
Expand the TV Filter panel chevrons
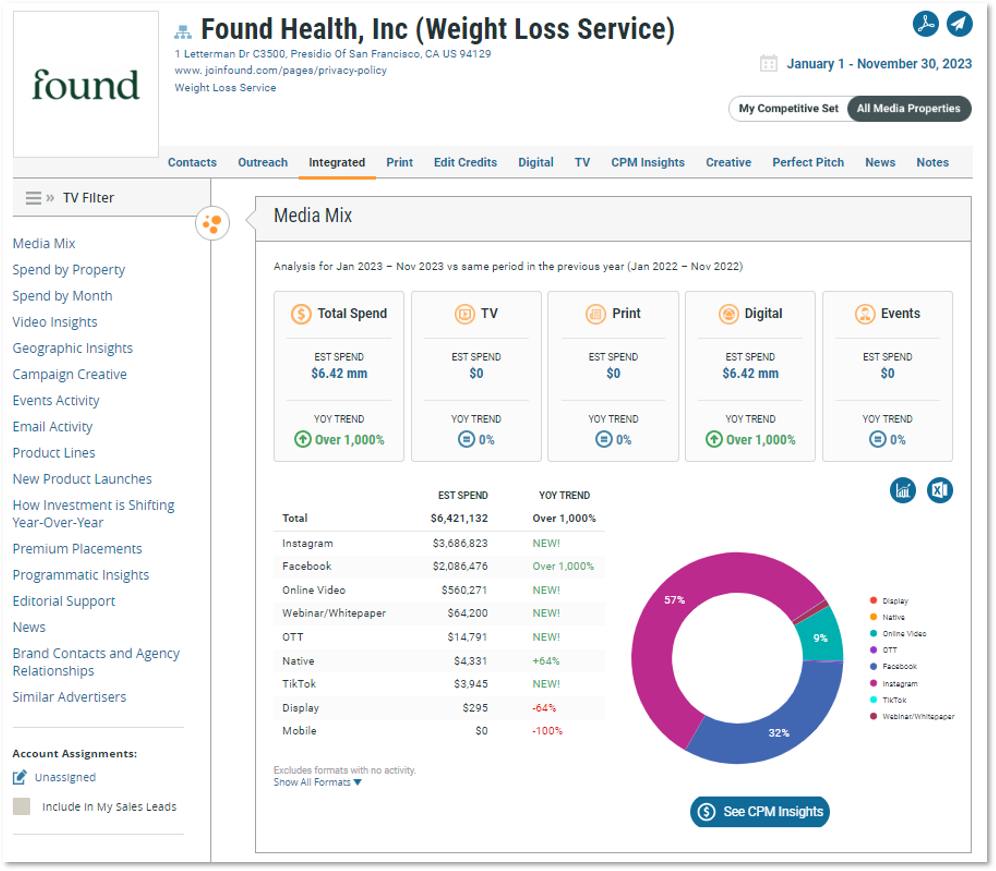pos(50,198)
